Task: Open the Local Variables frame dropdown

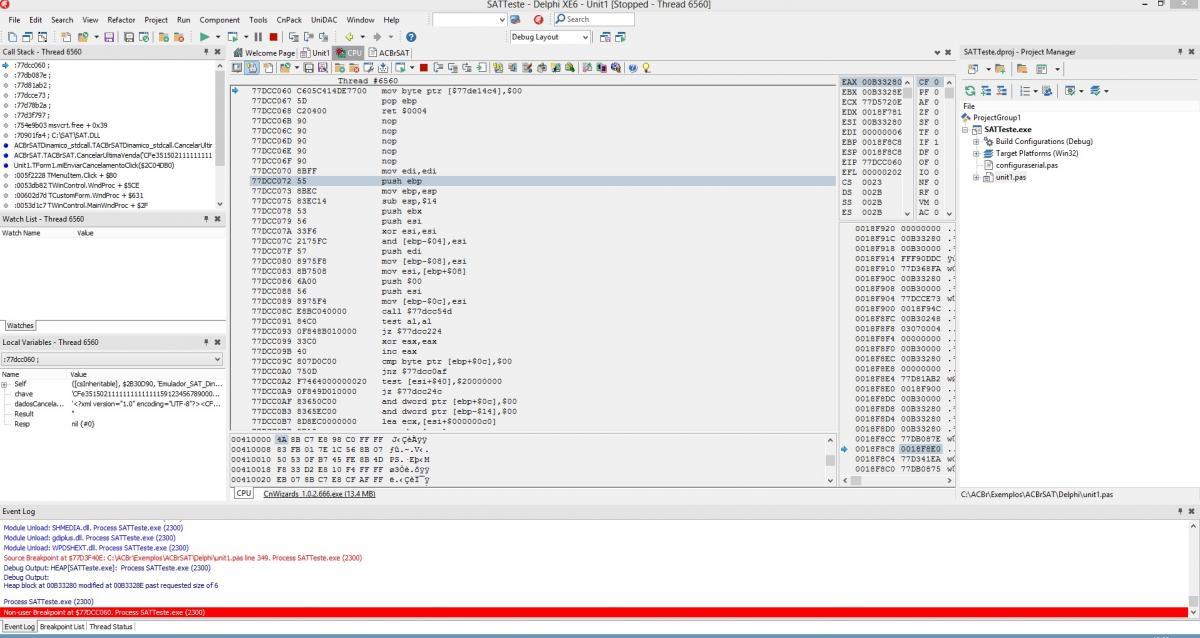Action: point(217,359)
